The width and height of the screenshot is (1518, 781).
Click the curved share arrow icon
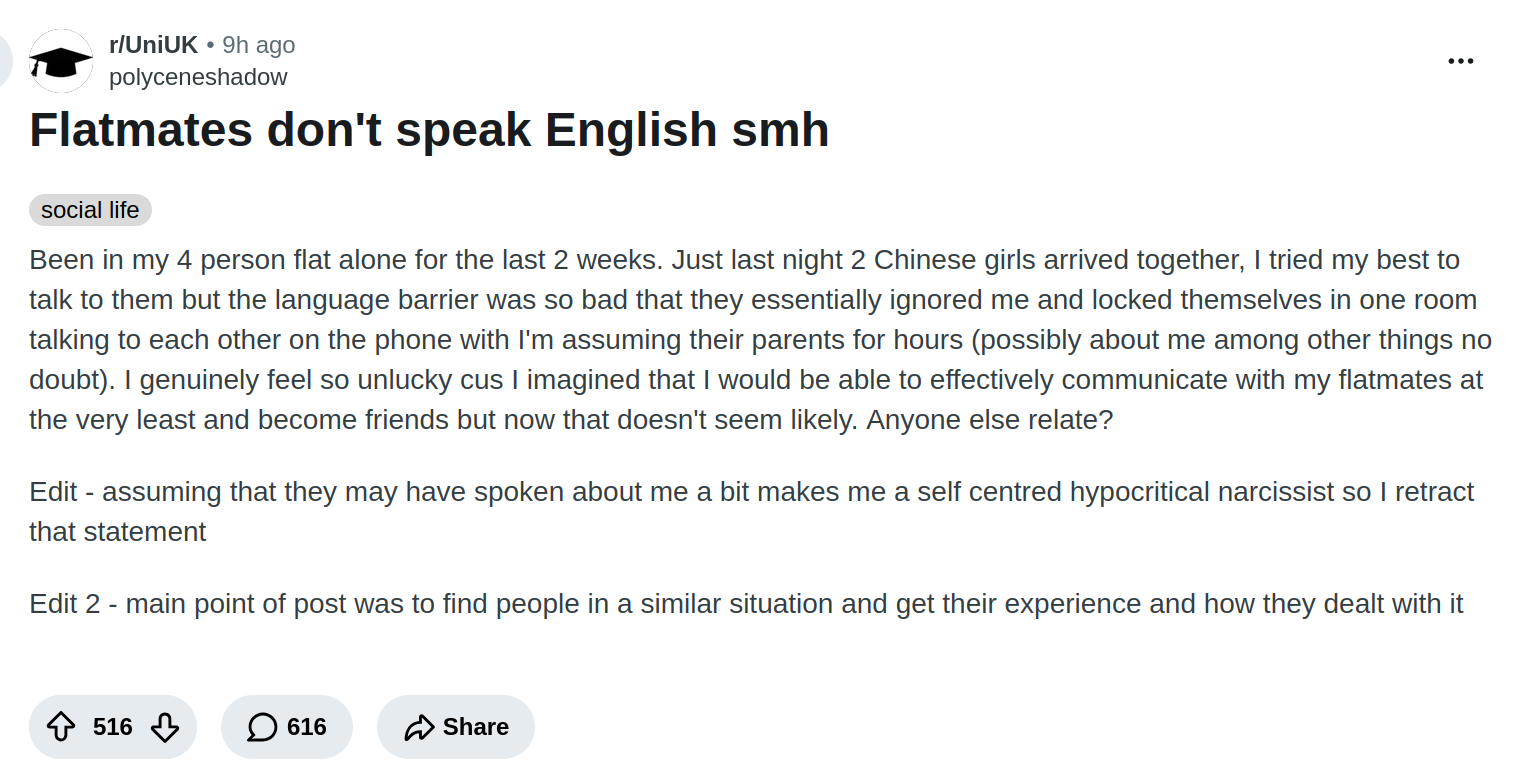pos(419,727)
